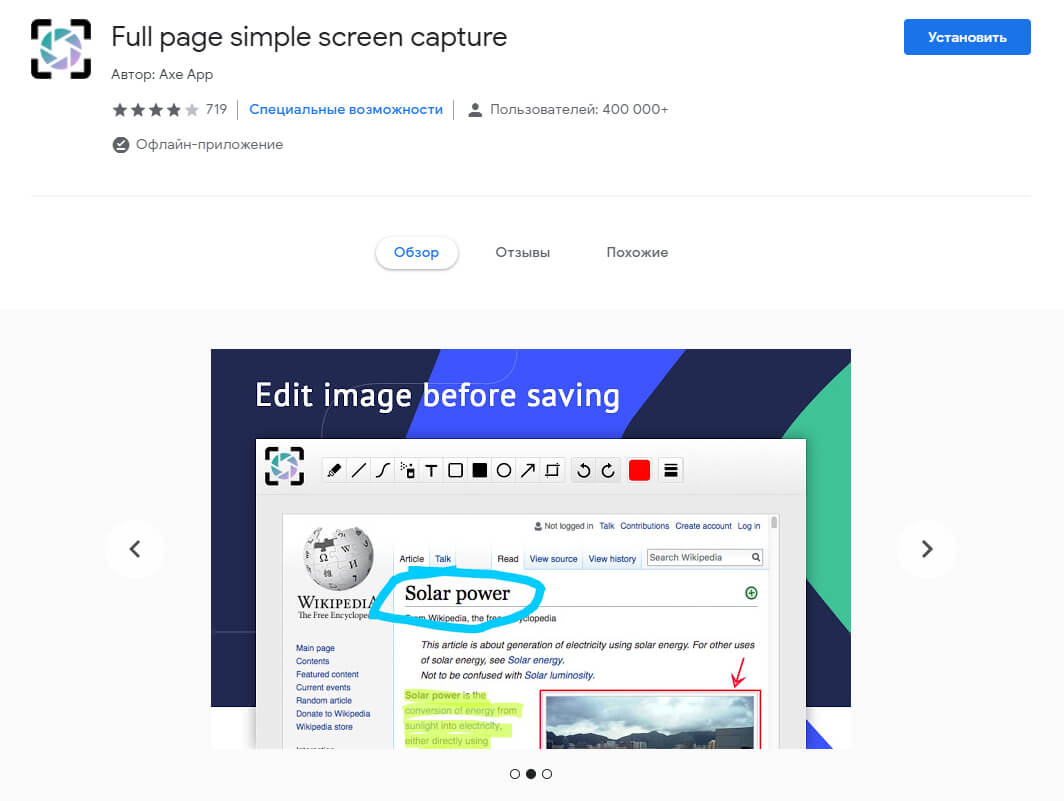Click the Solar power article heading
The width and height of the screenshot is (1064, 801).
[x=457, y=593]
